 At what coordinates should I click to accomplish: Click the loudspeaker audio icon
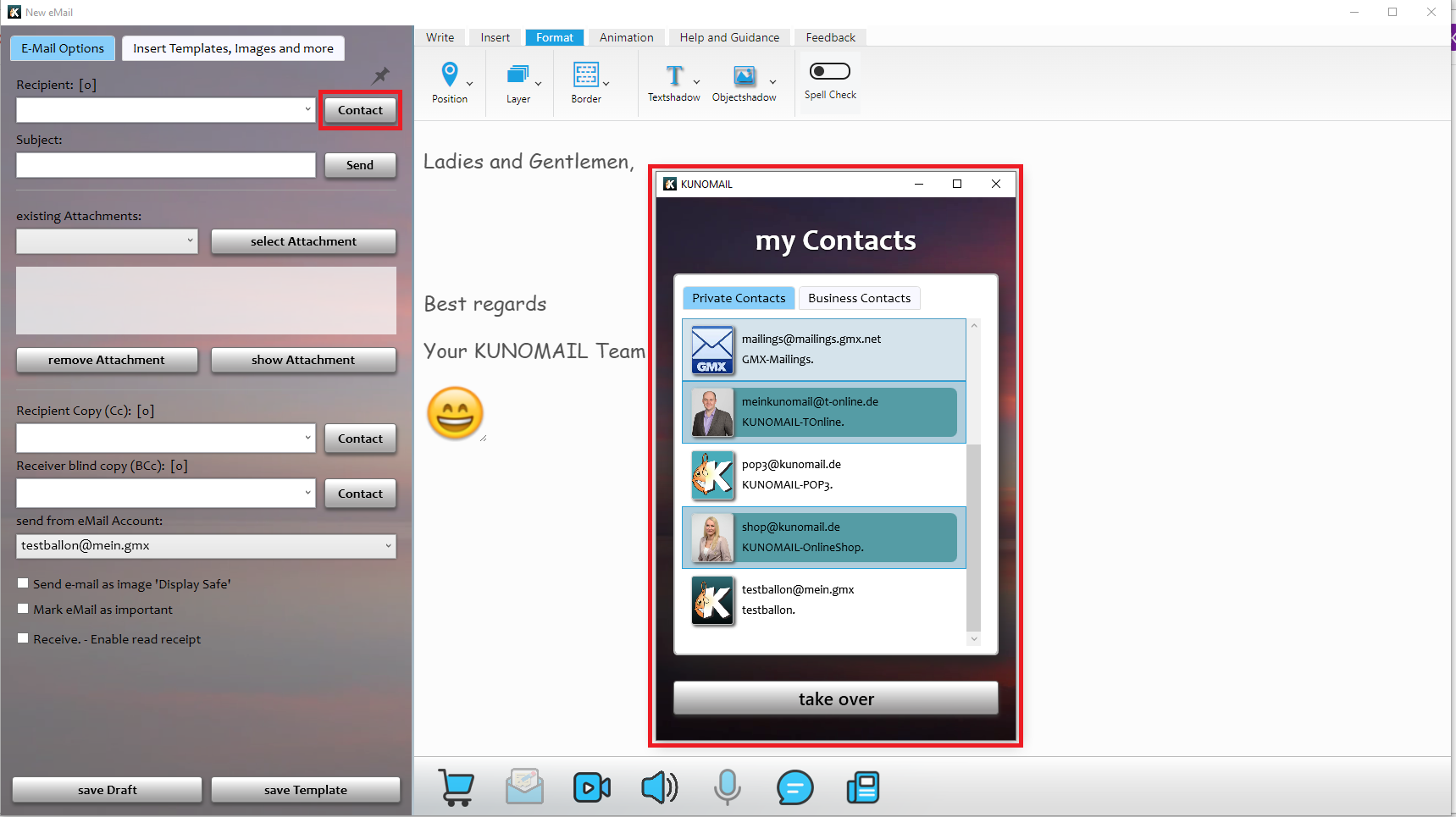[659, 787]
